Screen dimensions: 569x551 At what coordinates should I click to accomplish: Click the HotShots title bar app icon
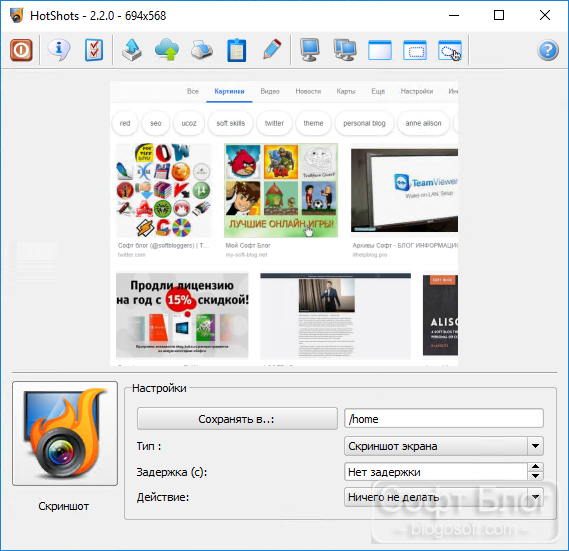17,15
